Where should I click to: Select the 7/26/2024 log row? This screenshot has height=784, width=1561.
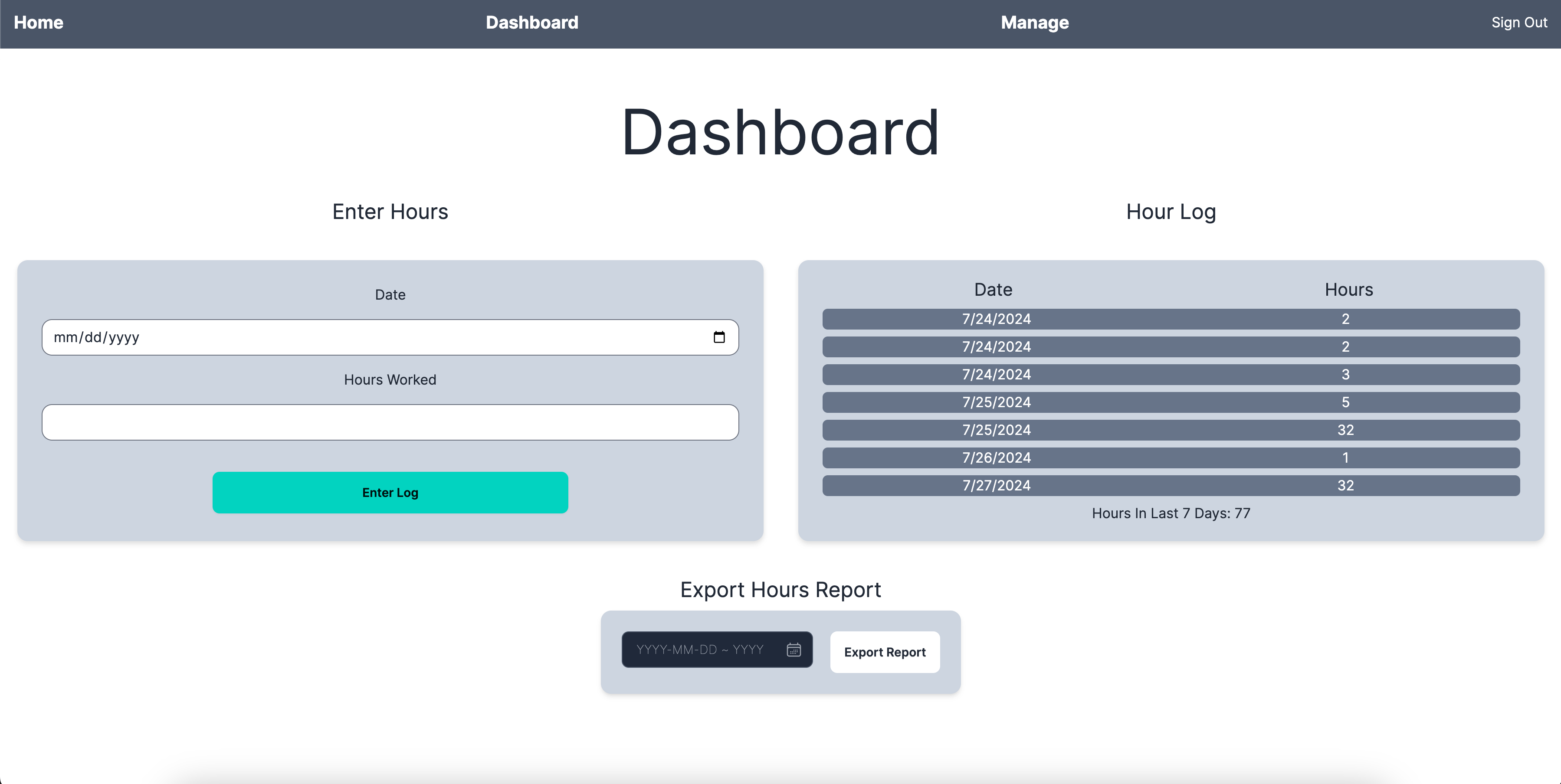point(1170,458)
